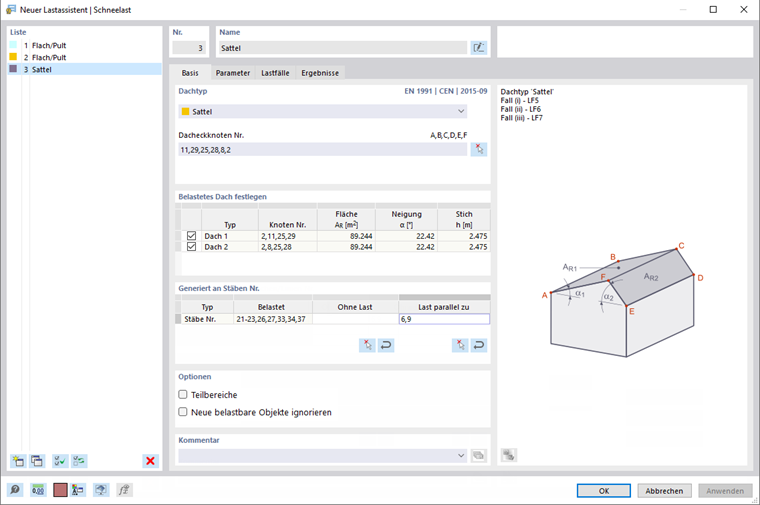
Task: Click the graphic settings icon under roof diagram
Action: 508,455
